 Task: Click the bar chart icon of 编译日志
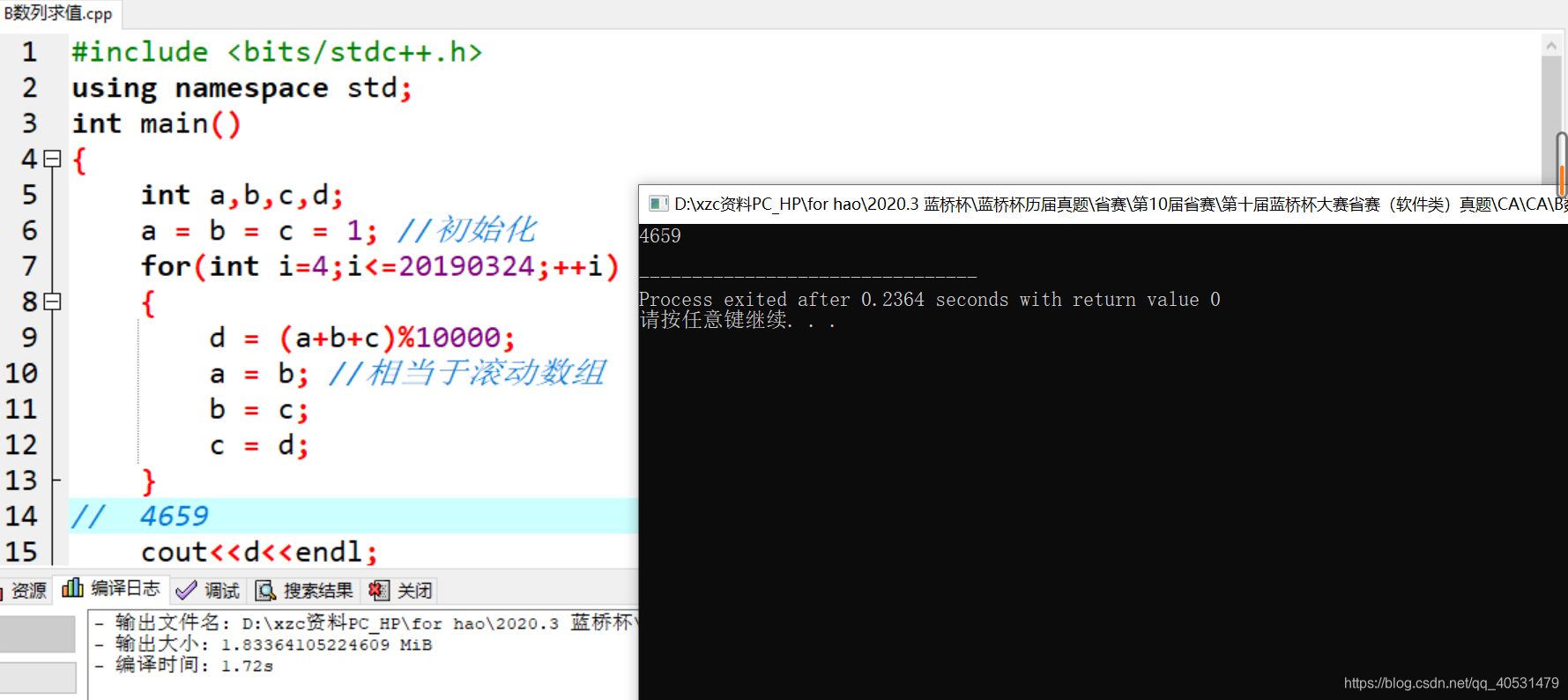72,587
